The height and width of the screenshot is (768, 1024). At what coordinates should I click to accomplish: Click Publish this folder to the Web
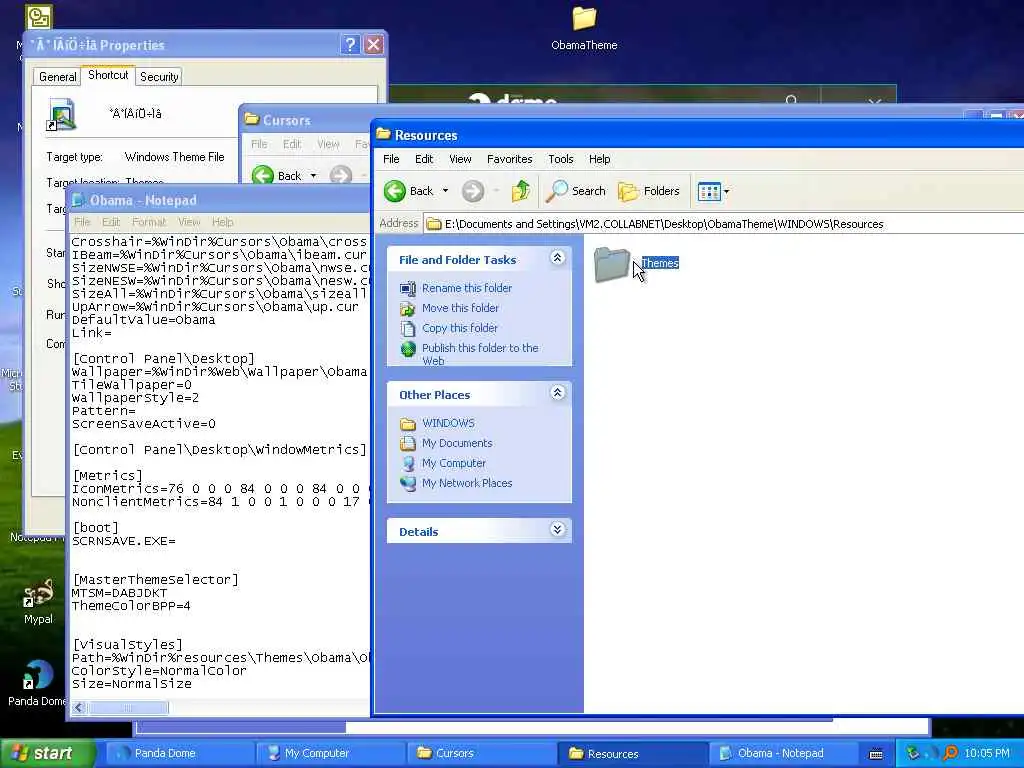(480, 355)
